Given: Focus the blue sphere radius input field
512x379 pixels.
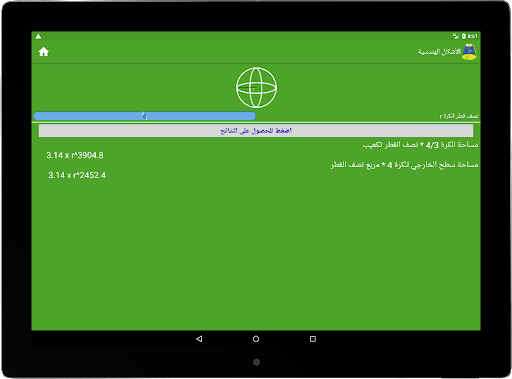Looking at the screenshot, I should coord(145,116).
